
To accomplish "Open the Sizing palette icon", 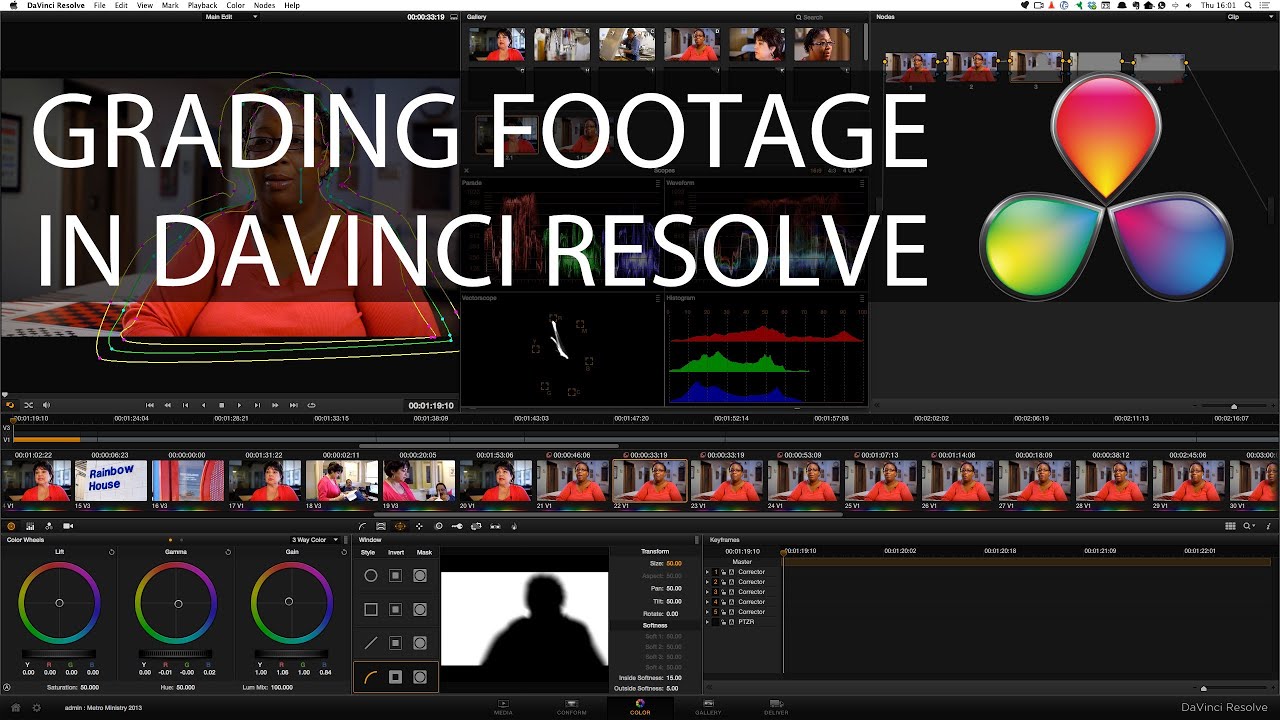I will click(476, 526).
